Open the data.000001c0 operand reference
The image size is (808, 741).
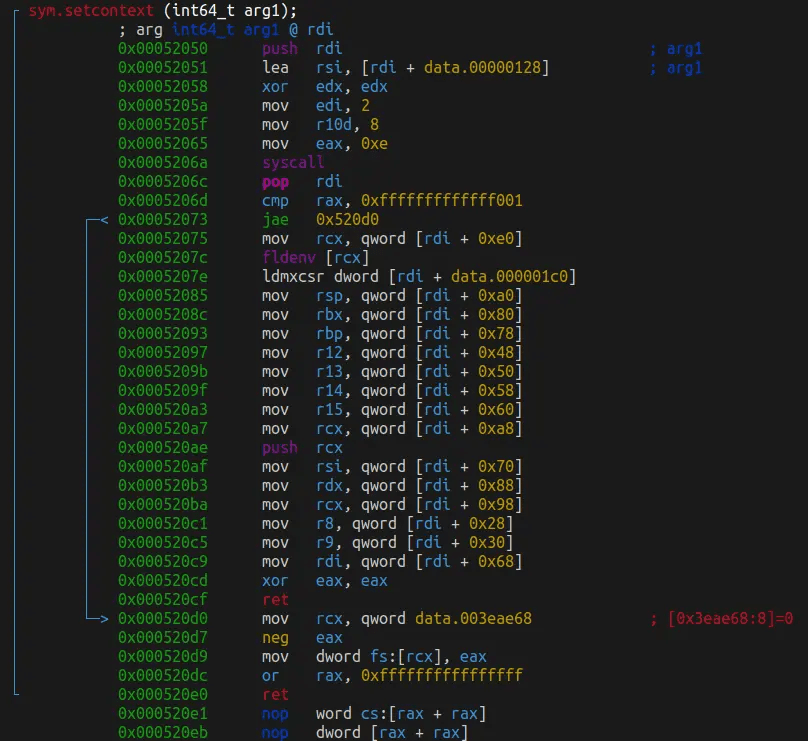click(x=513, y=277)
